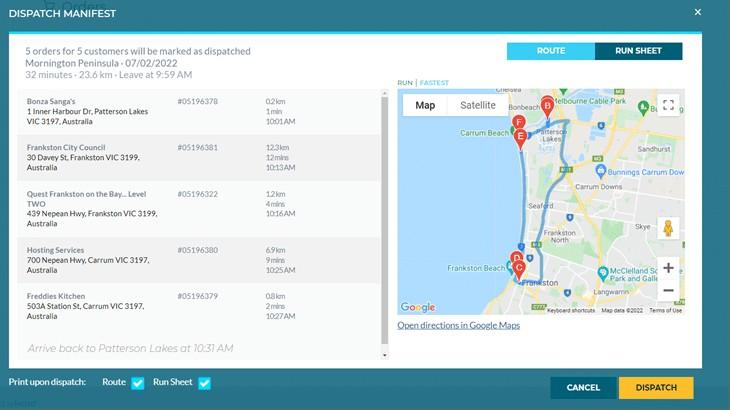Open directions in Google Maps link
730x410 pixels.
(x=459, y=325)
